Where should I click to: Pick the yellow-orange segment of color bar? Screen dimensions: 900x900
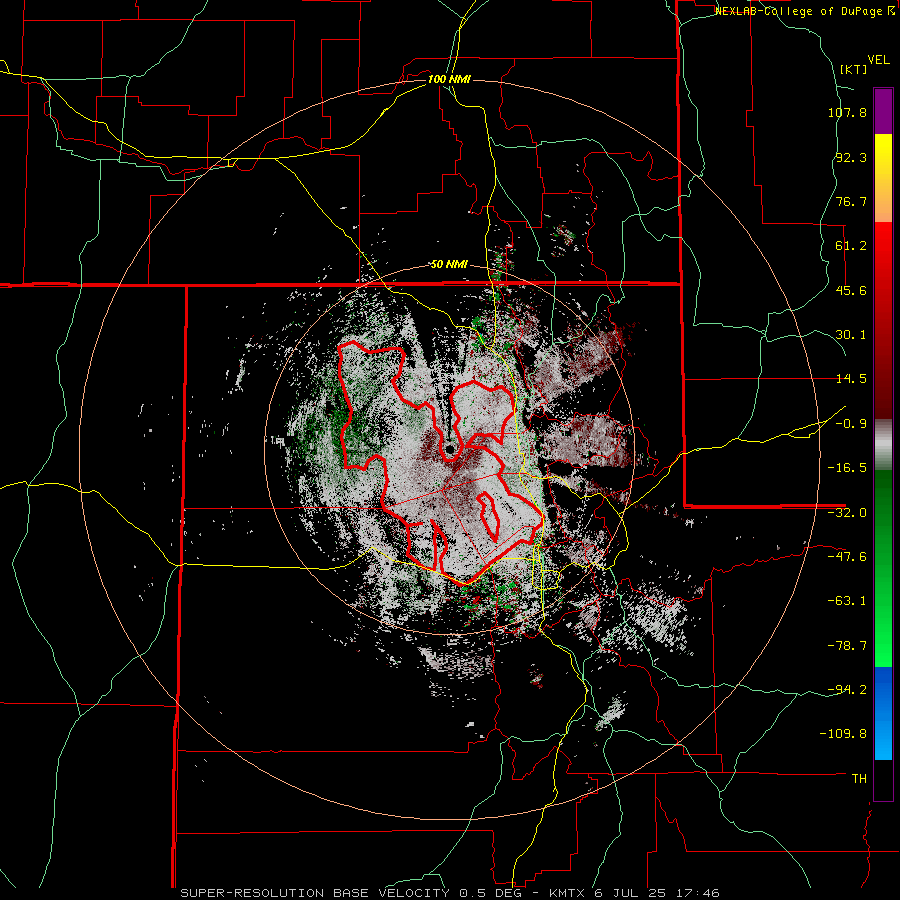pos(883,178)
